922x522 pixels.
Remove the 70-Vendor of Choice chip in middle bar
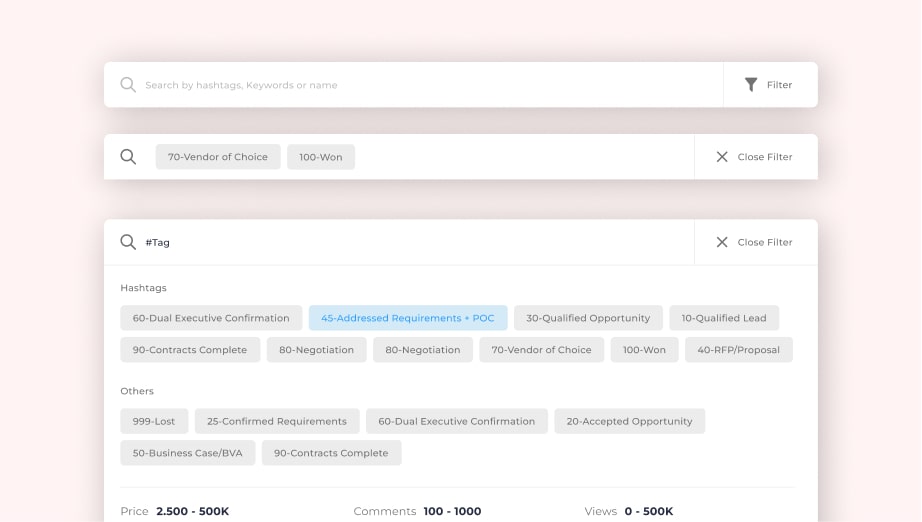[x=218, y=157]
